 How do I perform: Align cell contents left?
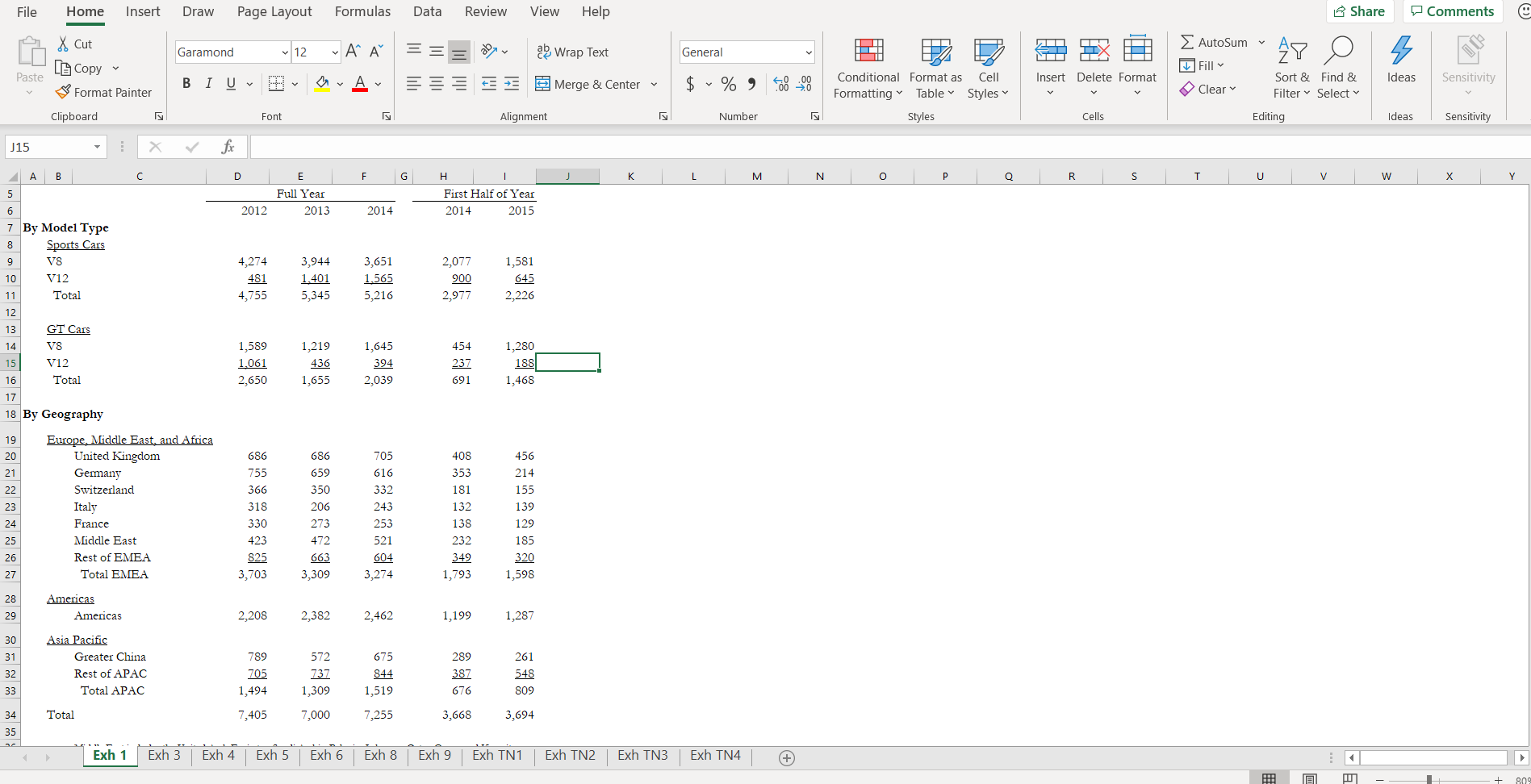point(414,84)
